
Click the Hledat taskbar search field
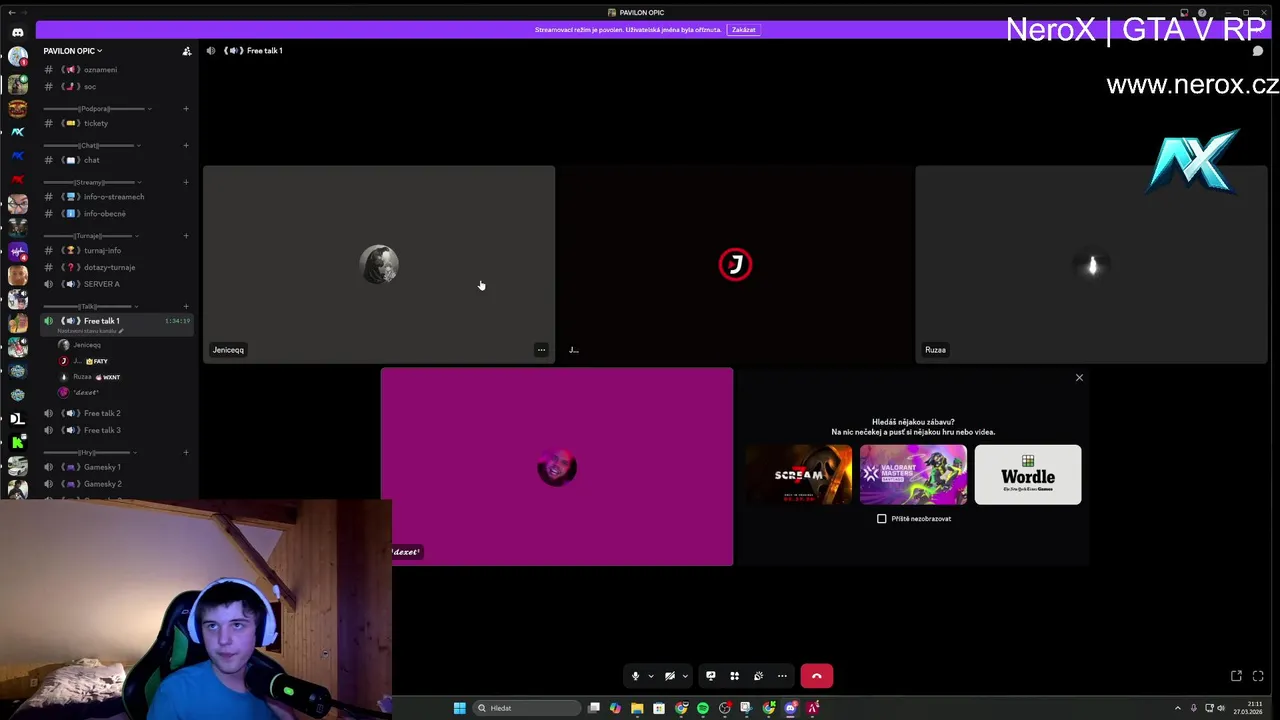527,708
